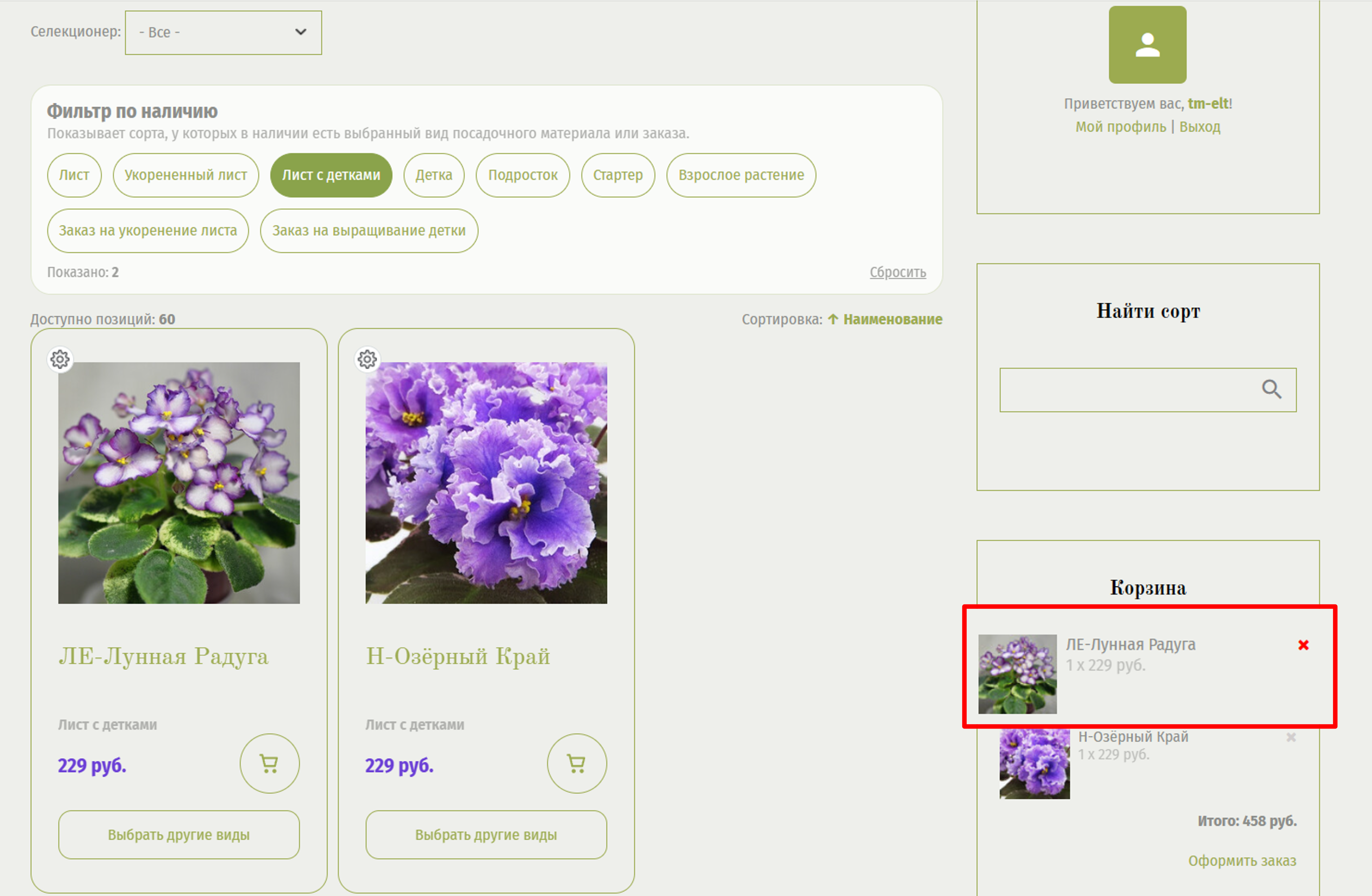Click Сбросить to reset filters
The height and width of the screenshot is (896, 1372).
coord(898,272)
